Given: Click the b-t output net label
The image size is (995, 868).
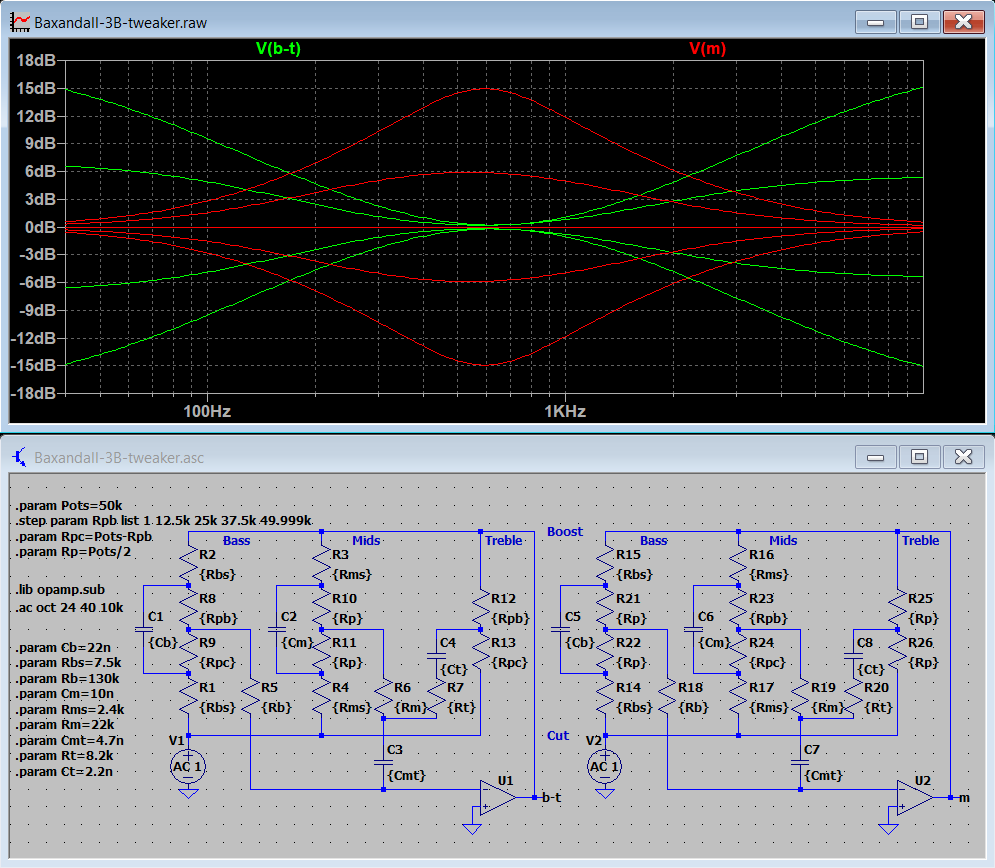Looking at the screenshot, I should click(x=551, y=798).
